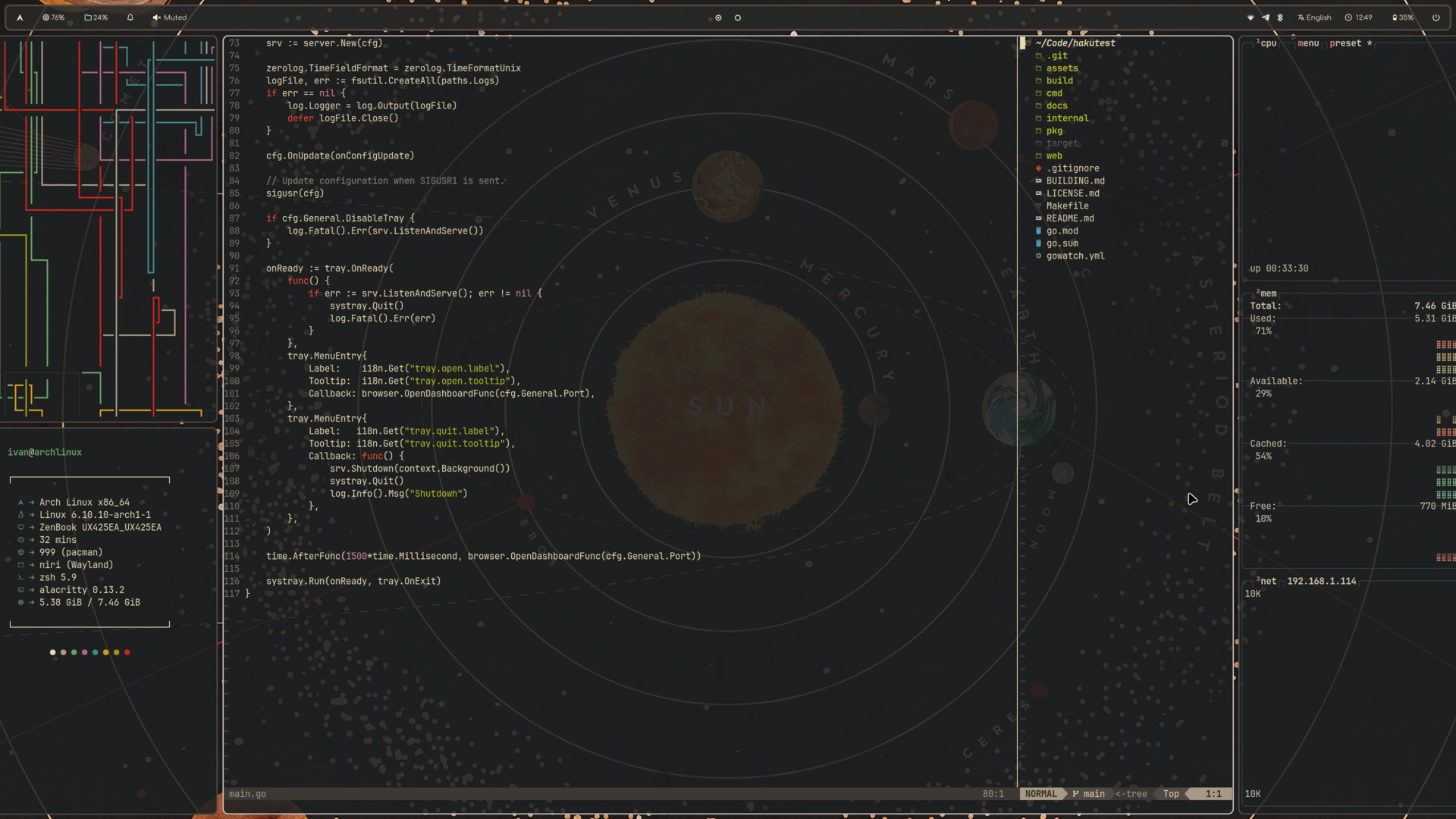Click the Arch Linux launcher icon
The height and width of the screenshot is (819, 1456).
(20, 17)
